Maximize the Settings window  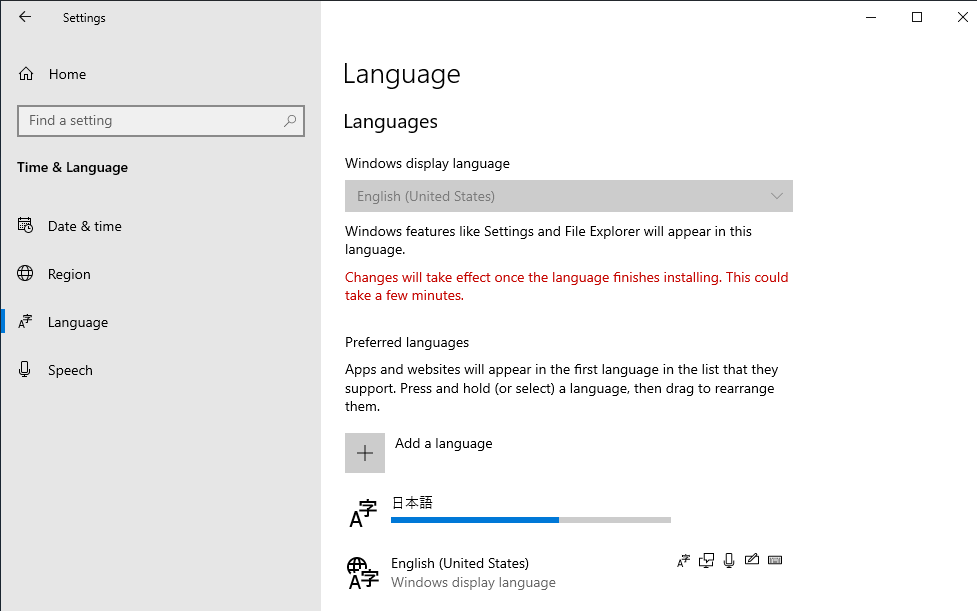pos(917,17)
